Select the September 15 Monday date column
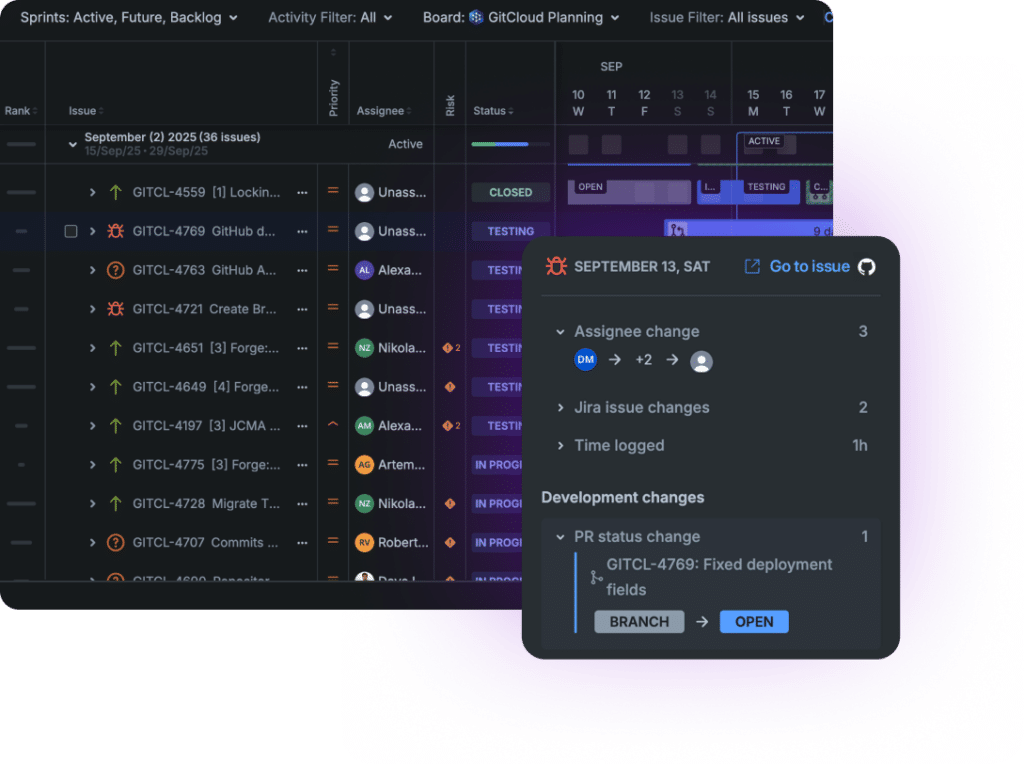 (x=753, y=103)
